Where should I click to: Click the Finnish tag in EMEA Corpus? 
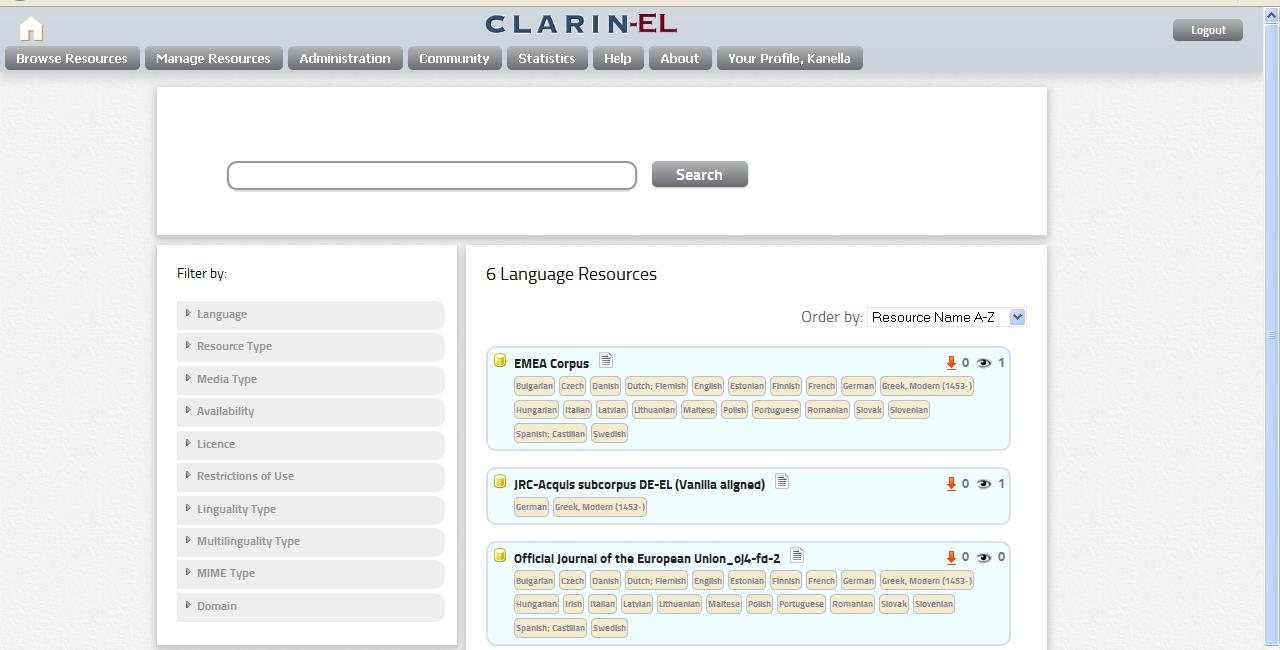click(786, 386)
